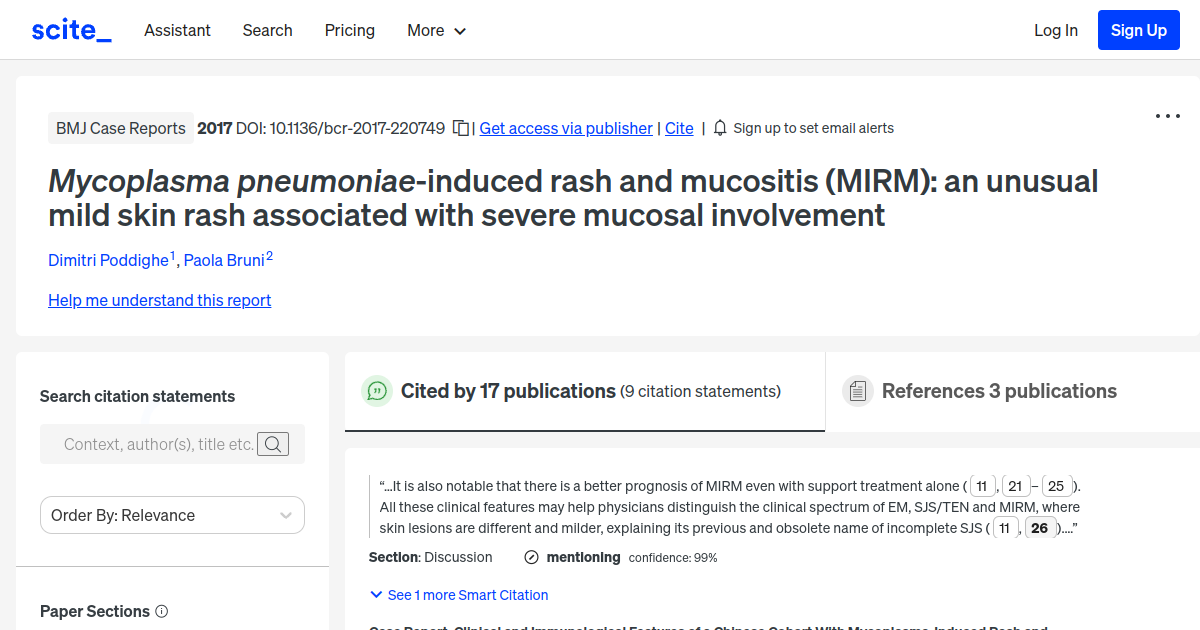Expand the More navigation menu
Screen dimensions: 1200x630
pyautogui.click(x=436, y=30)
